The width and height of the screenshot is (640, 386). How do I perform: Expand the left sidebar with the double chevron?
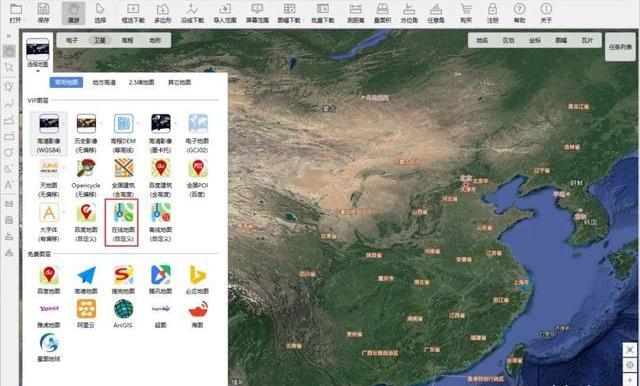click(x=9, y=36)
